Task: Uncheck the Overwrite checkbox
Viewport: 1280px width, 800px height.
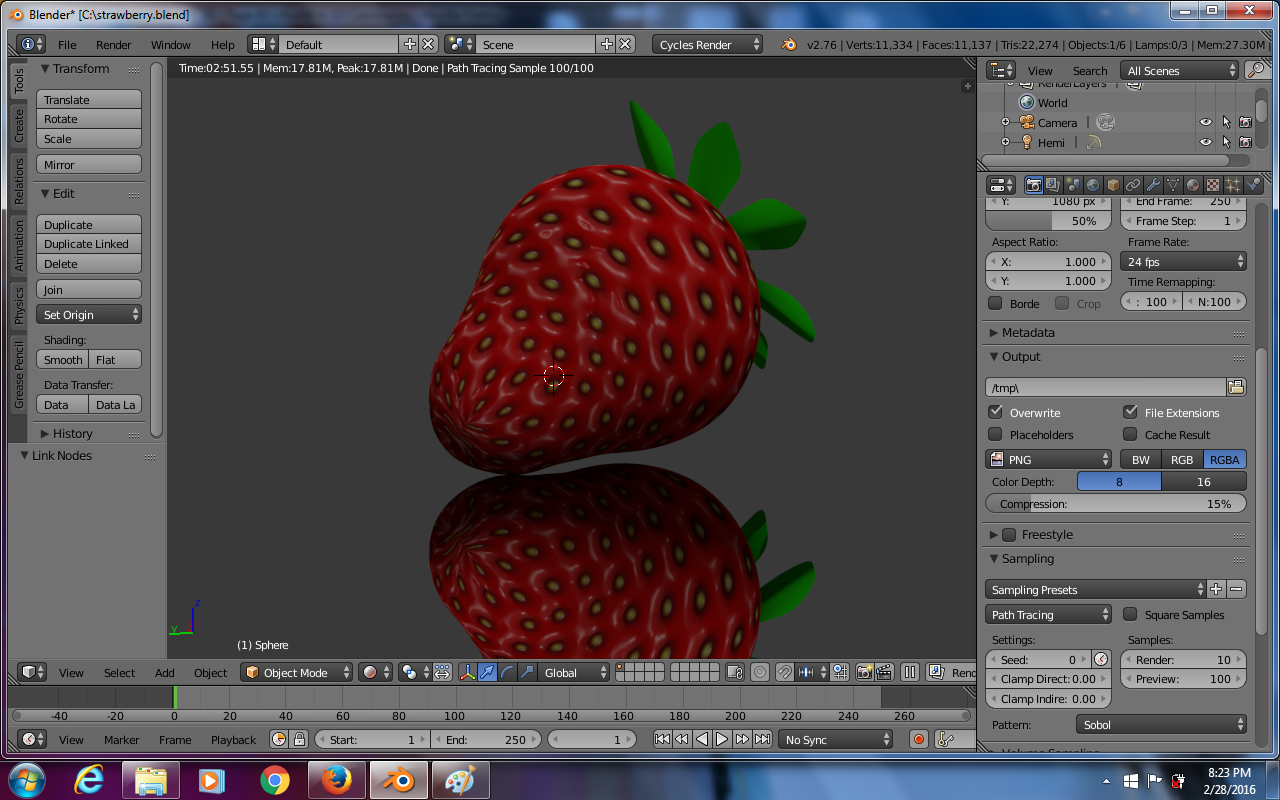Action: [x=995, y=412]
